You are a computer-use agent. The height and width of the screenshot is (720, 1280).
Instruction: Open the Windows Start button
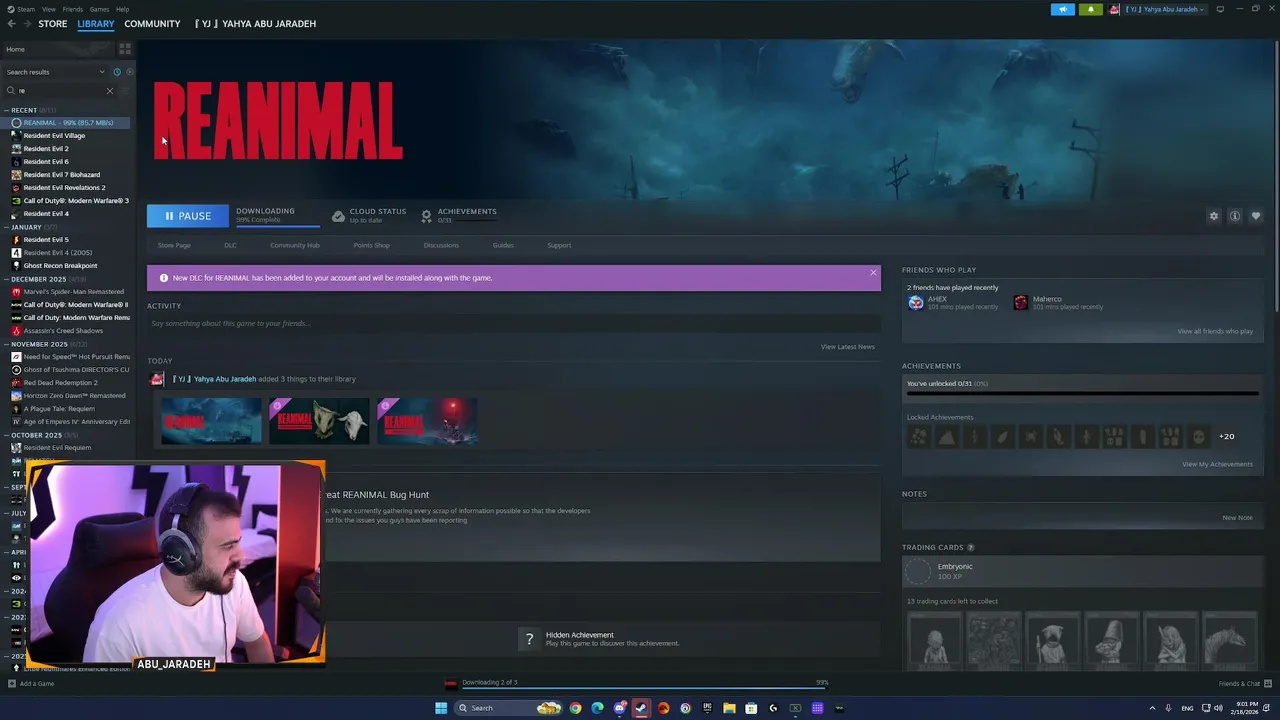441,708
